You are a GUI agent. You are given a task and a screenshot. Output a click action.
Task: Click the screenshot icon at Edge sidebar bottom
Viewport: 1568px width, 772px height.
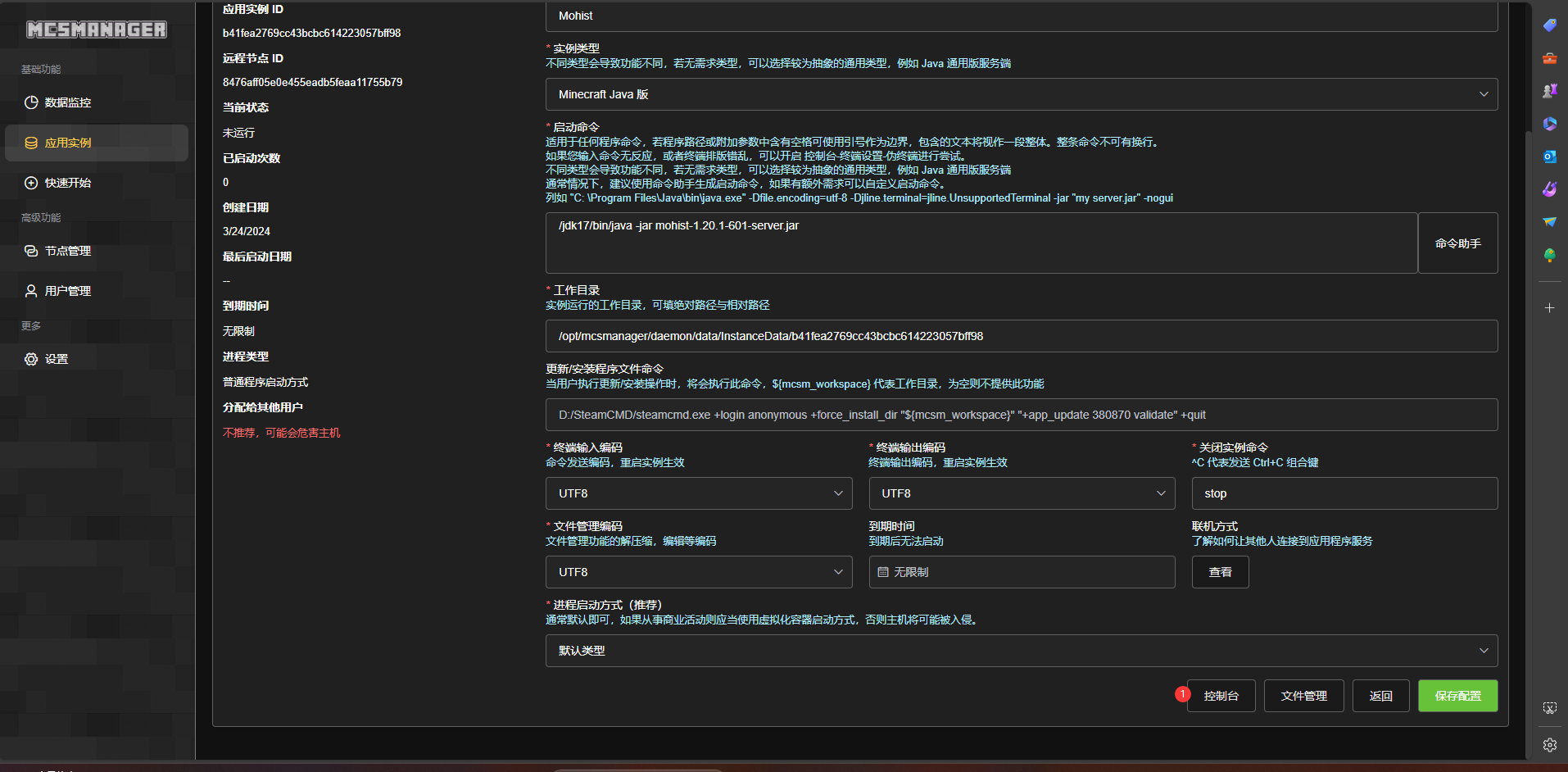click(1549, 708)
